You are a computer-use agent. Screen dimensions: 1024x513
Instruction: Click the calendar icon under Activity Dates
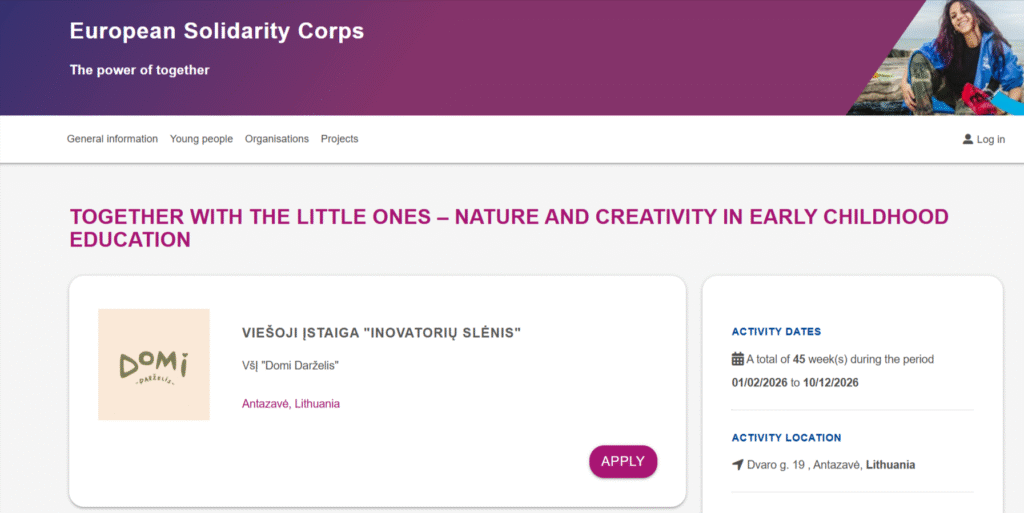point(738,359)
